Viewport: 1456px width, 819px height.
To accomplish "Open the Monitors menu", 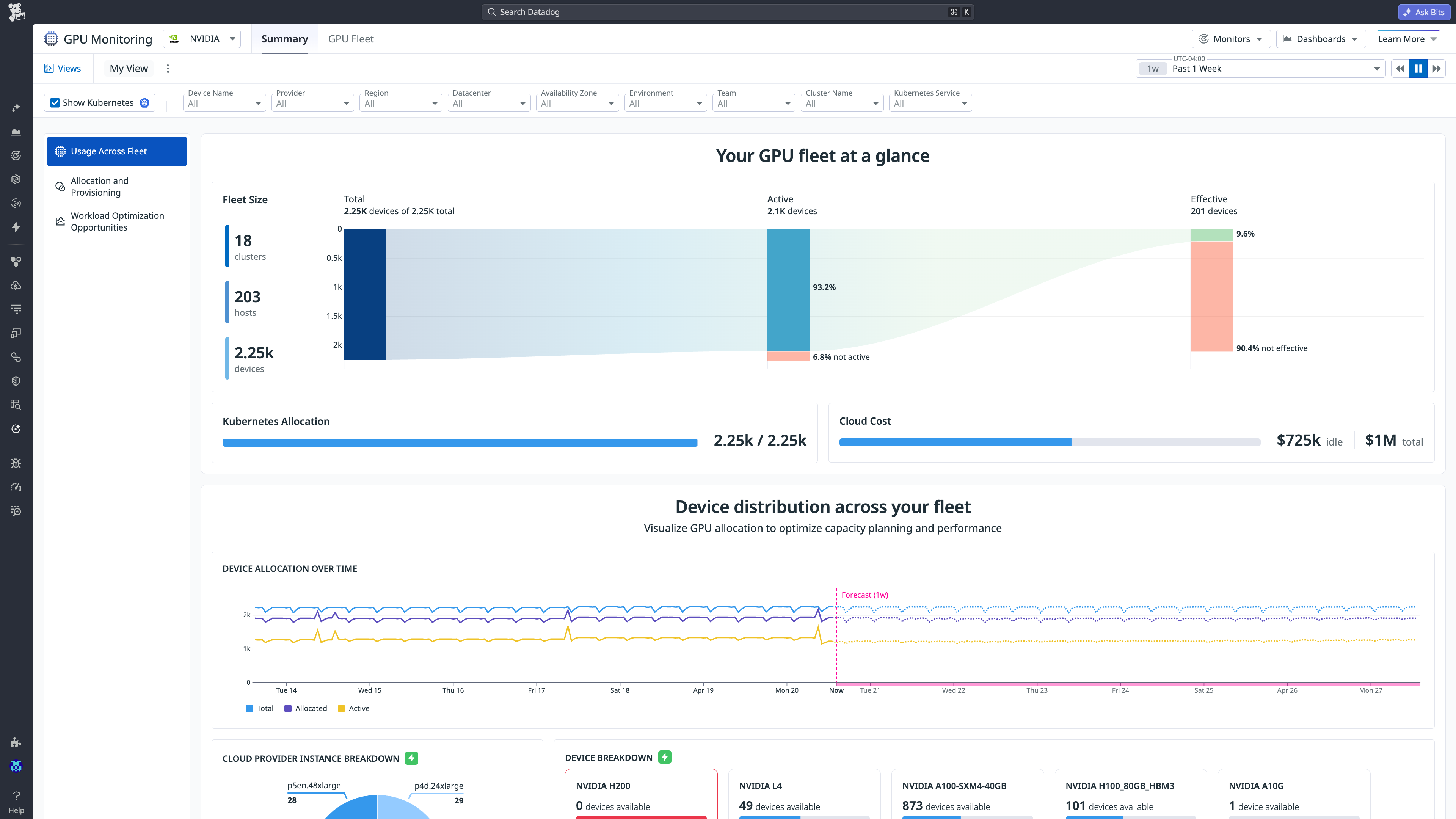I will [1231, 38].
